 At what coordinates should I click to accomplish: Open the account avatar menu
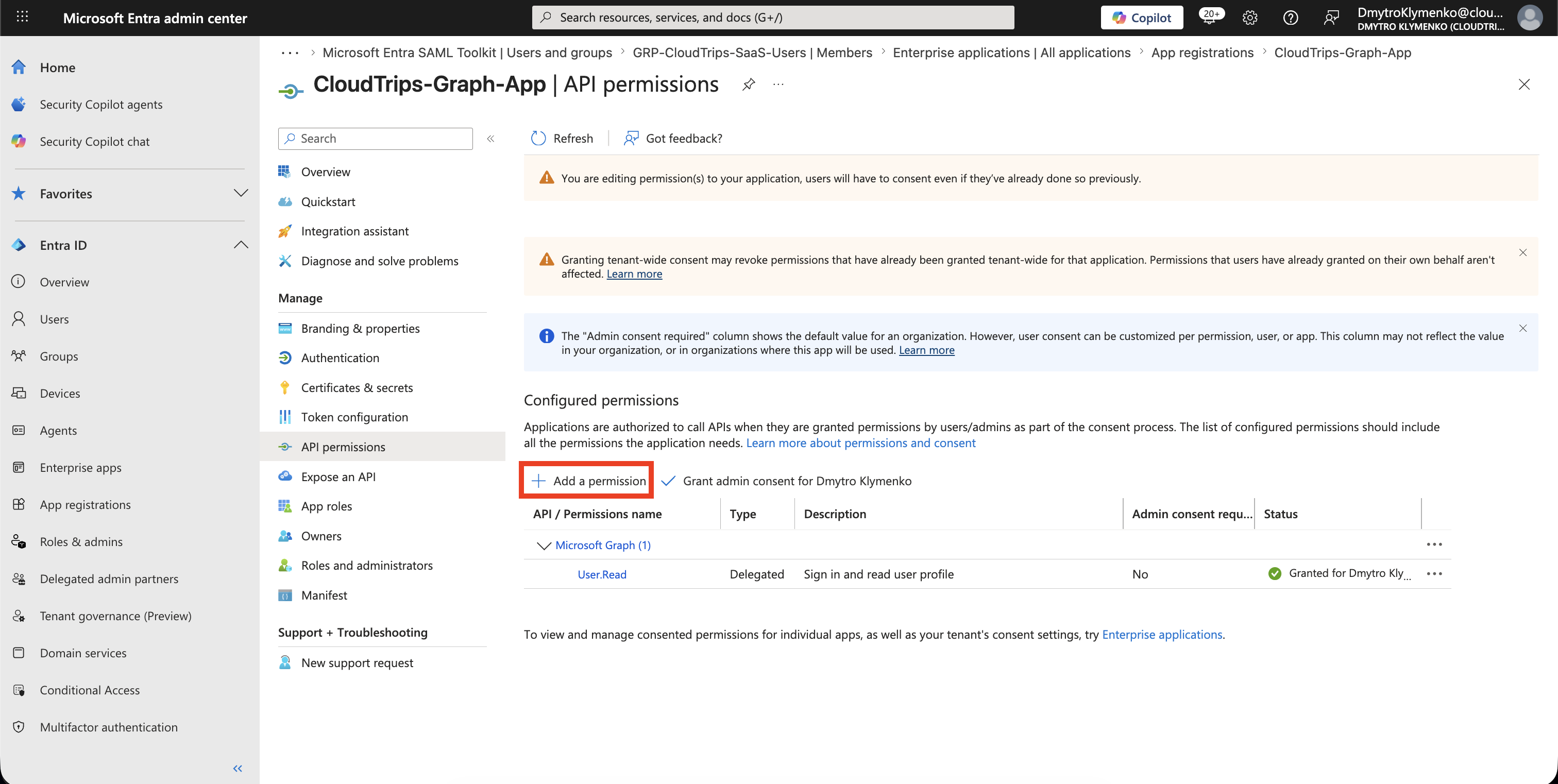coord(1530,18)
